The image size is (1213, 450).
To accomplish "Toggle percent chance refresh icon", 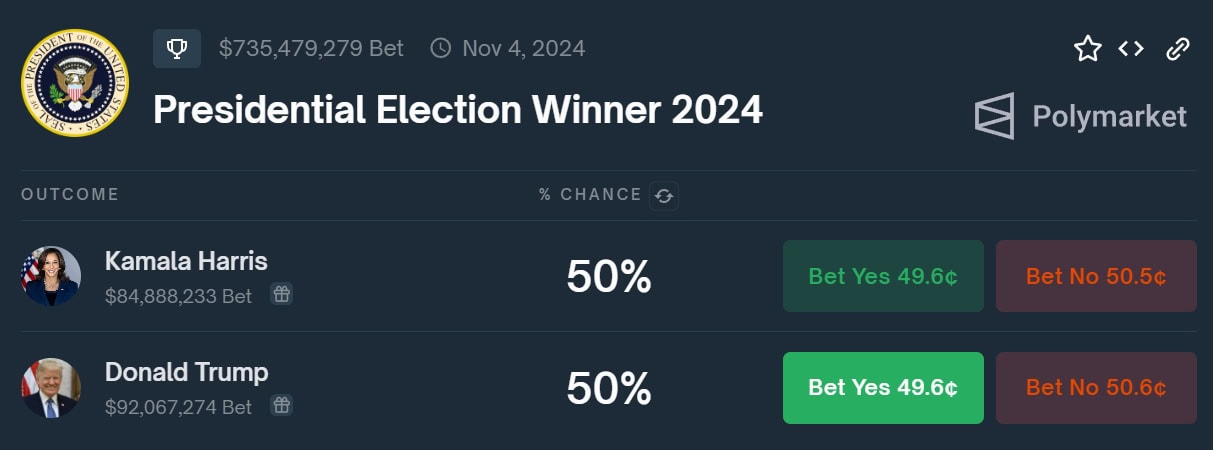I will tap(664, 196).
